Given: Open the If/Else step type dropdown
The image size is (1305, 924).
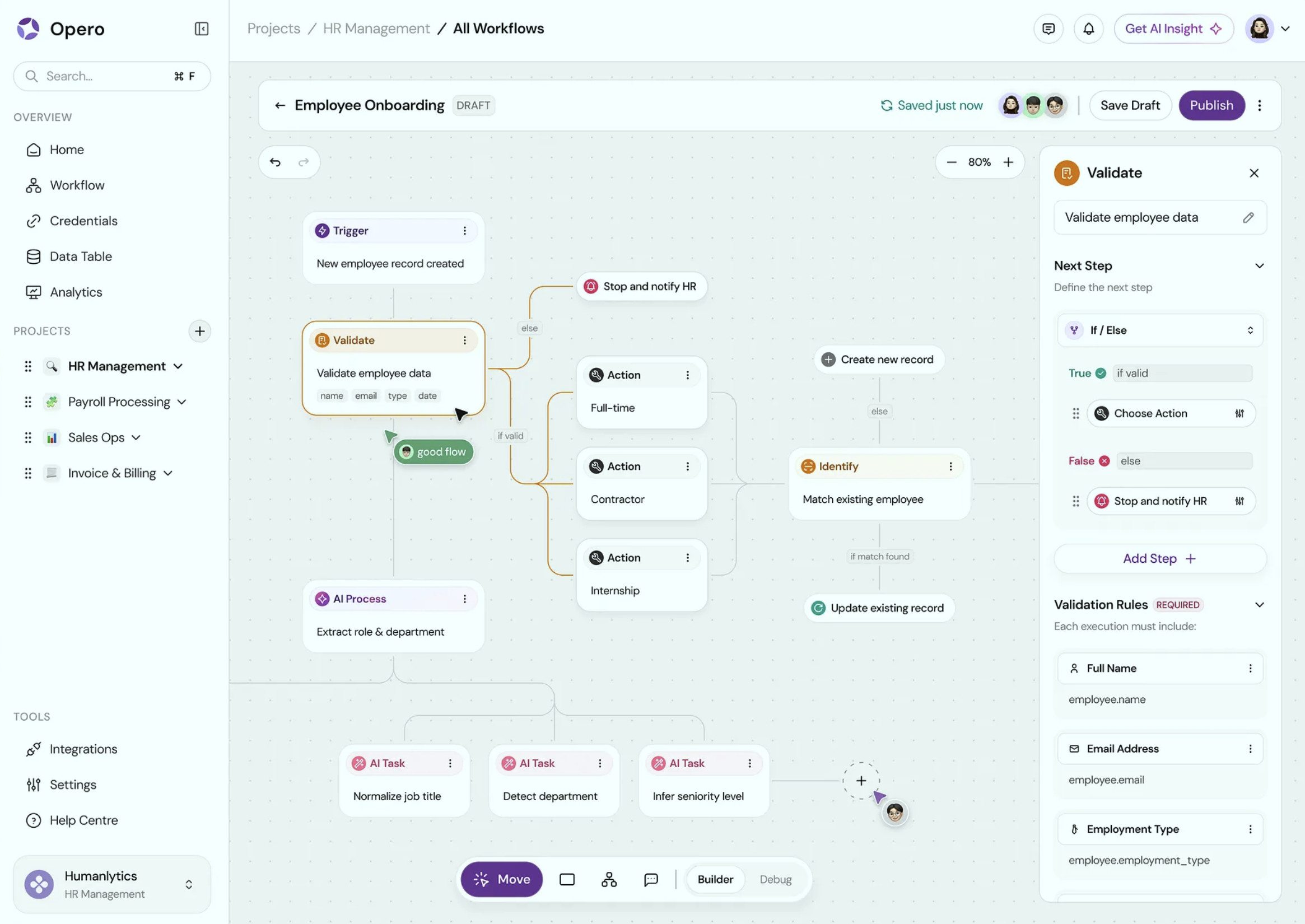Looking at the screenshot, I should point(1250,330).
